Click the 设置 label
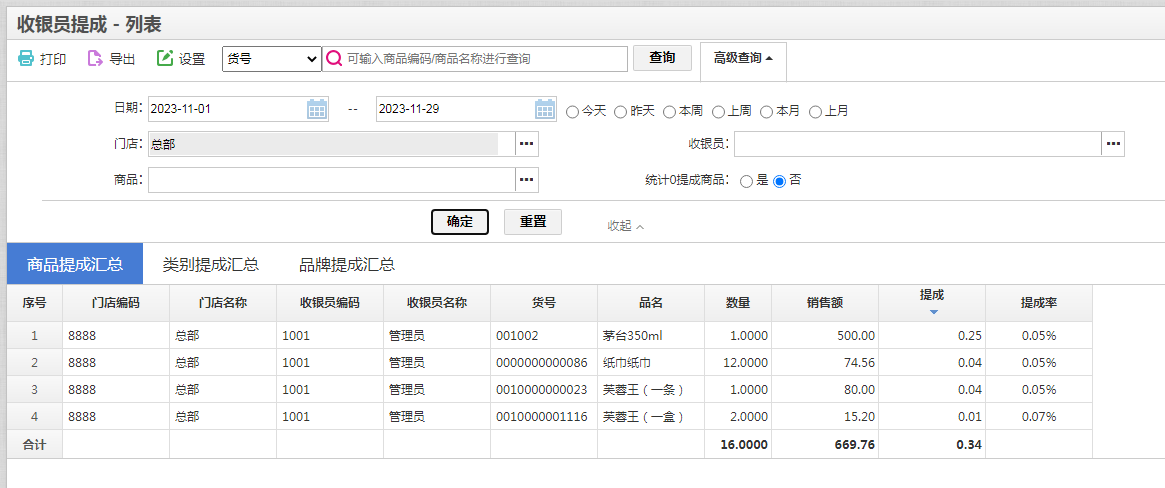This screenshot has width=1165, height=488. point(192,59)
